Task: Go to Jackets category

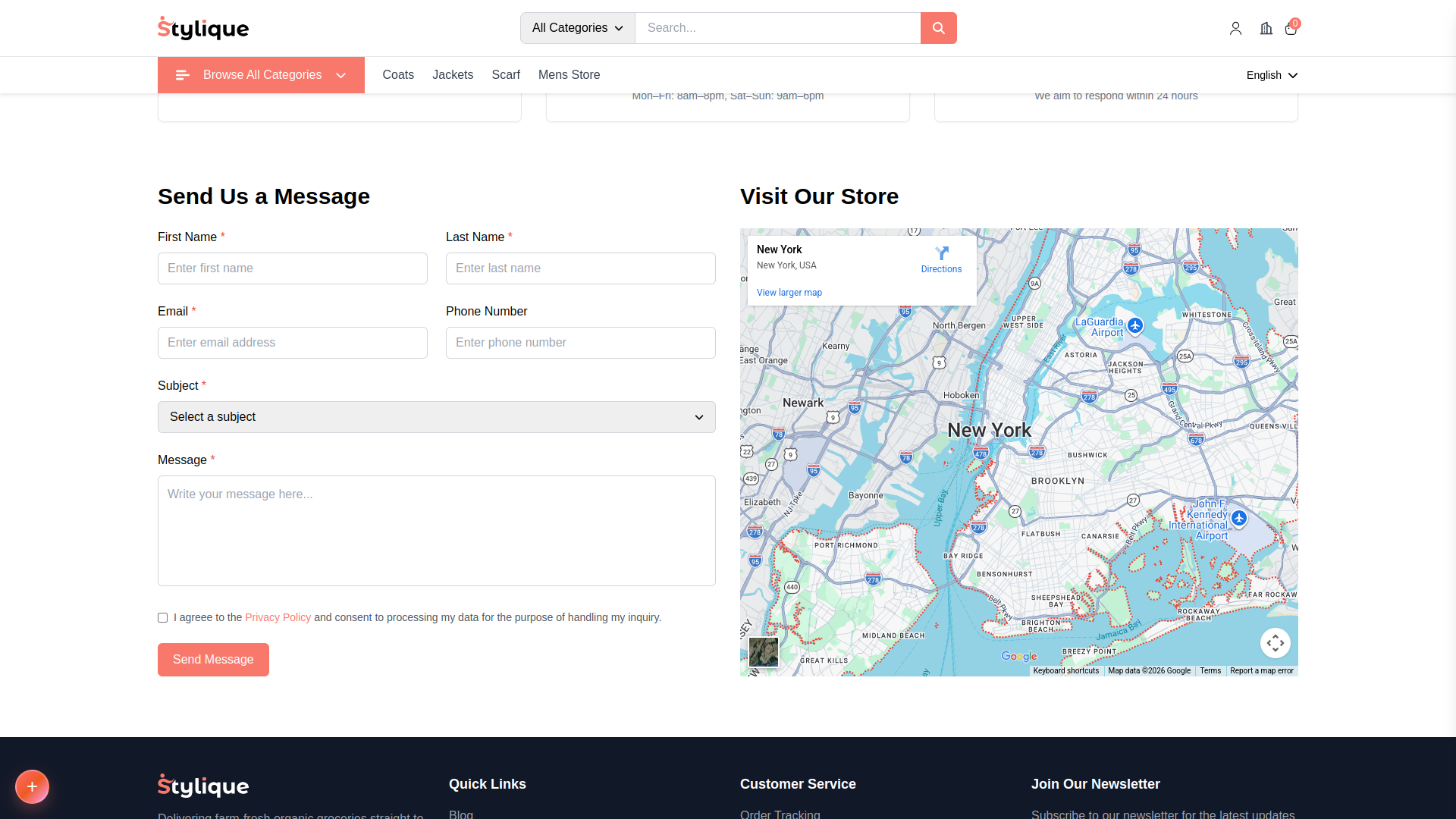Action: [x=453, y=75]
